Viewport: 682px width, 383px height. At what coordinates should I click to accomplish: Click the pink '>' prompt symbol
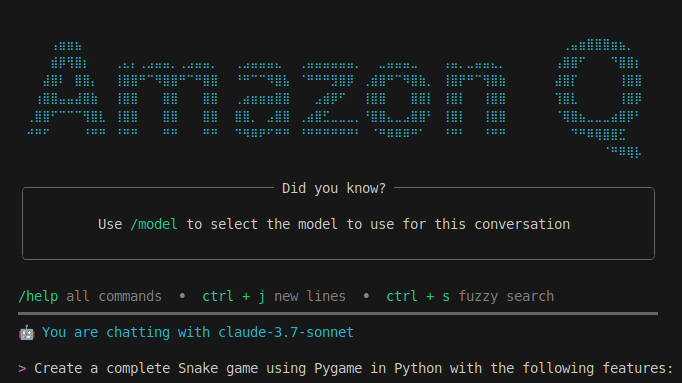pyautogui.click(x=22, y=369)
